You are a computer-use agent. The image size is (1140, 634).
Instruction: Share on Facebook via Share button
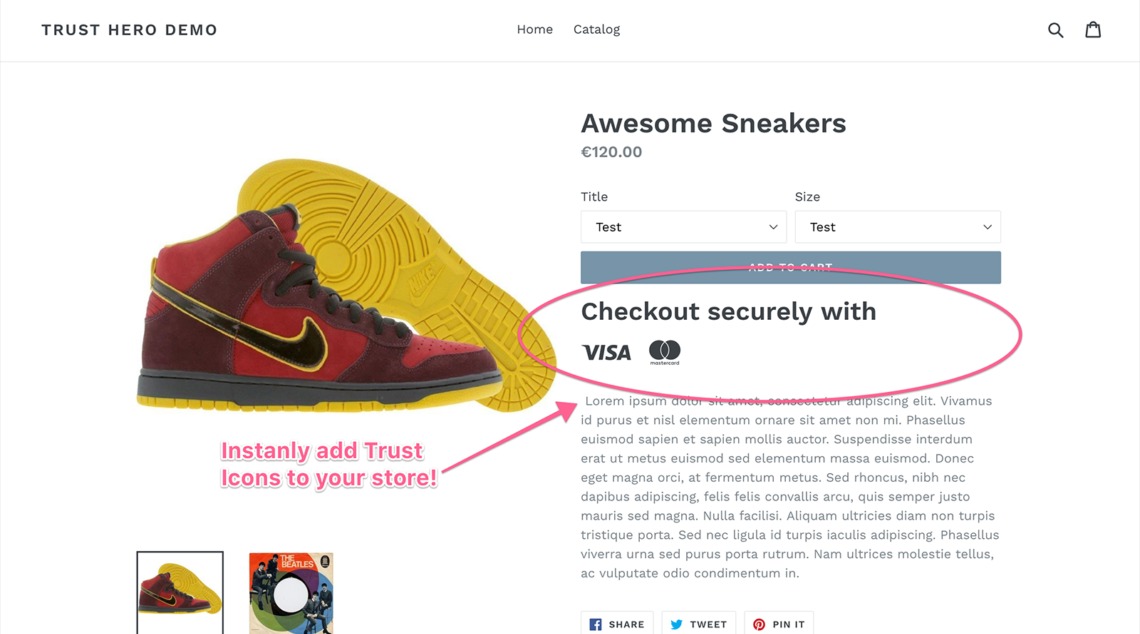617,624
